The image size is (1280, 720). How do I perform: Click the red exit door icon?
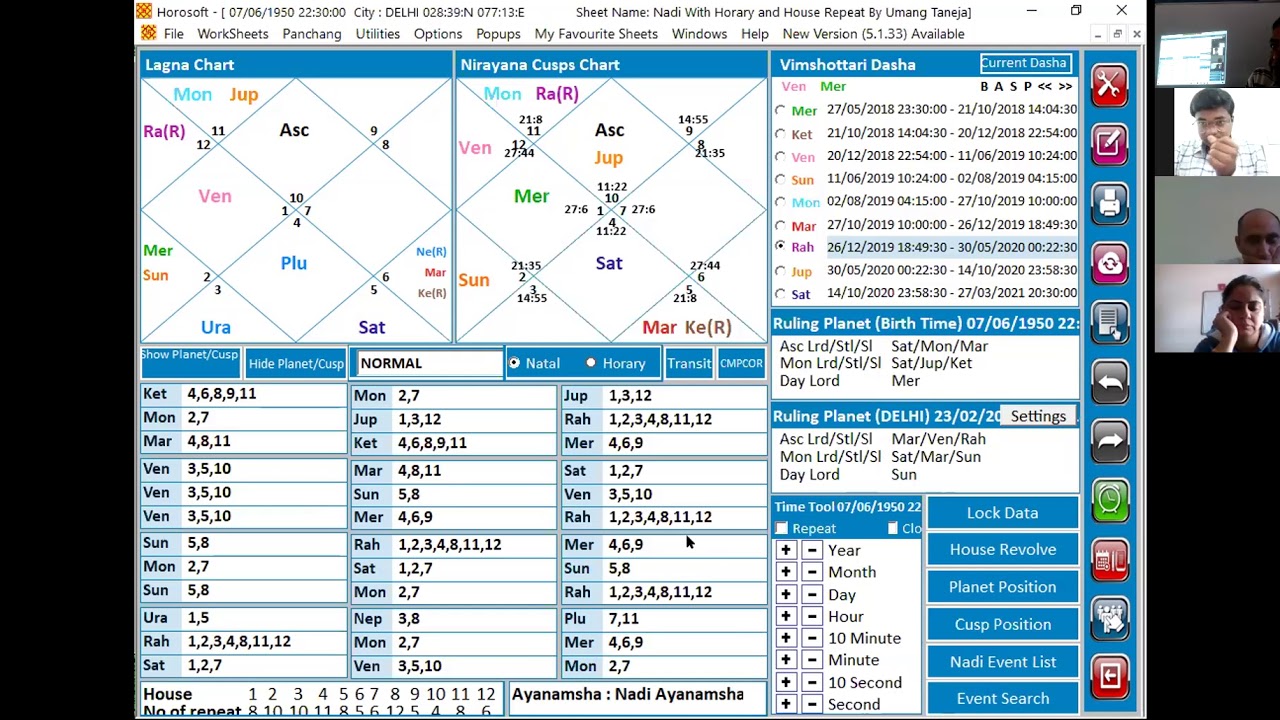[x=1109, y=677]
